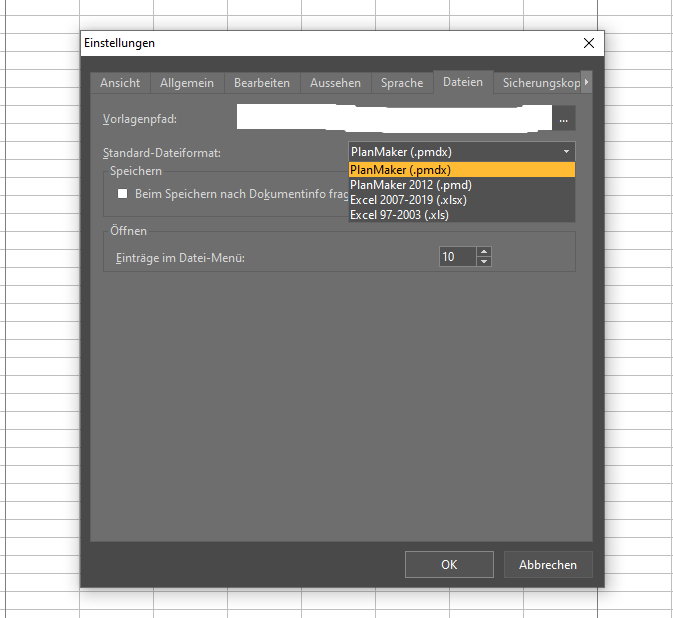Viewport: 673px width, 618px height.
Task: Open the Sprache tab
Action: (x=402, y=82)
